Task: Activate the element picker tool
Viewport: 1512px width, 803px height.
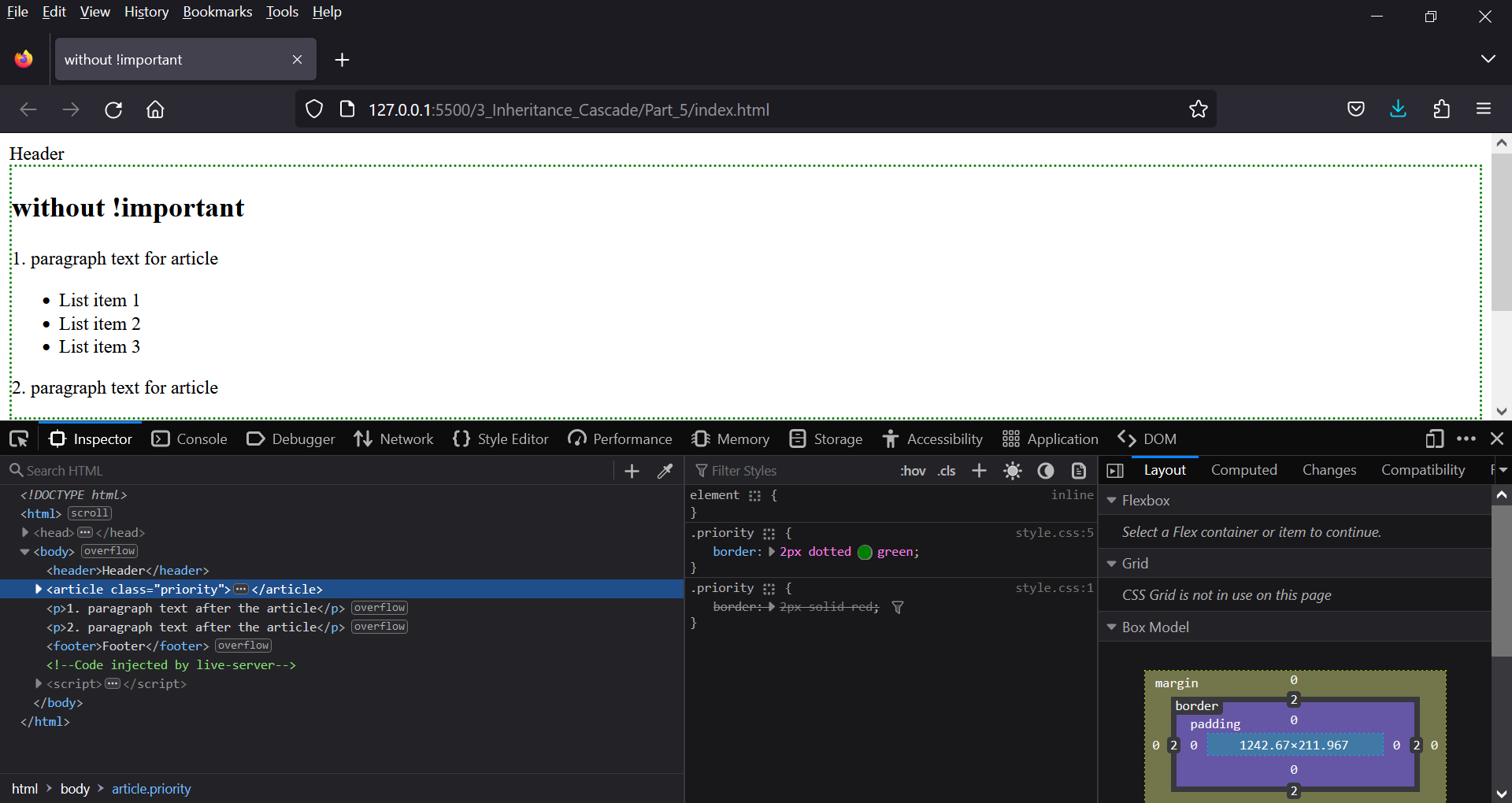Action: pyautogui.click(x=19, y=439)
